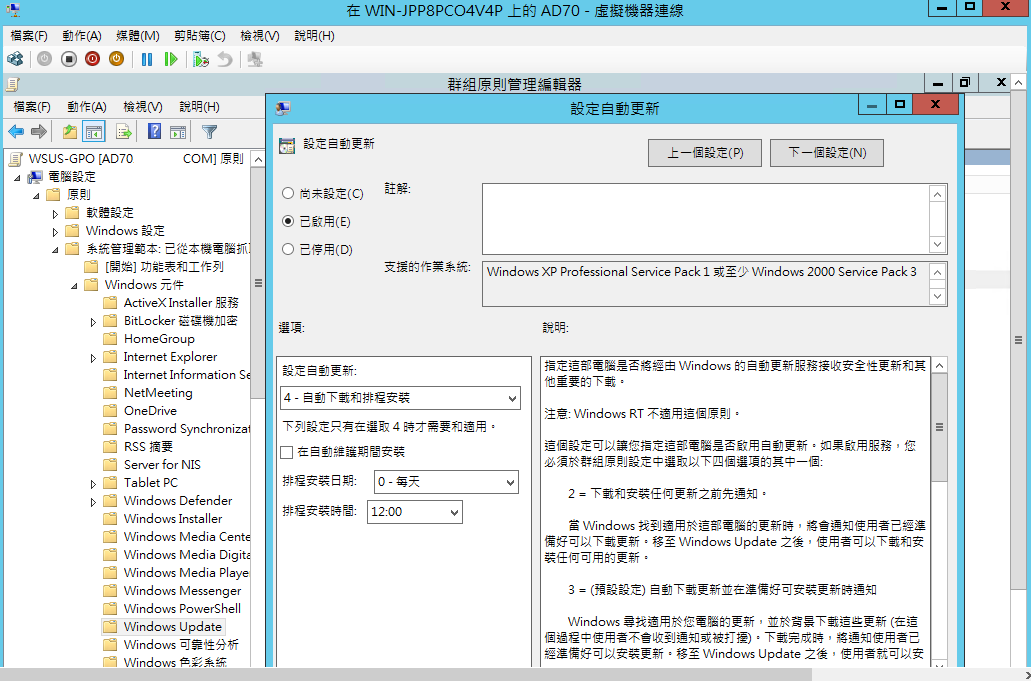Open VM connection 說明(H) menu
Screen dimensions: 1031x681
314,35
